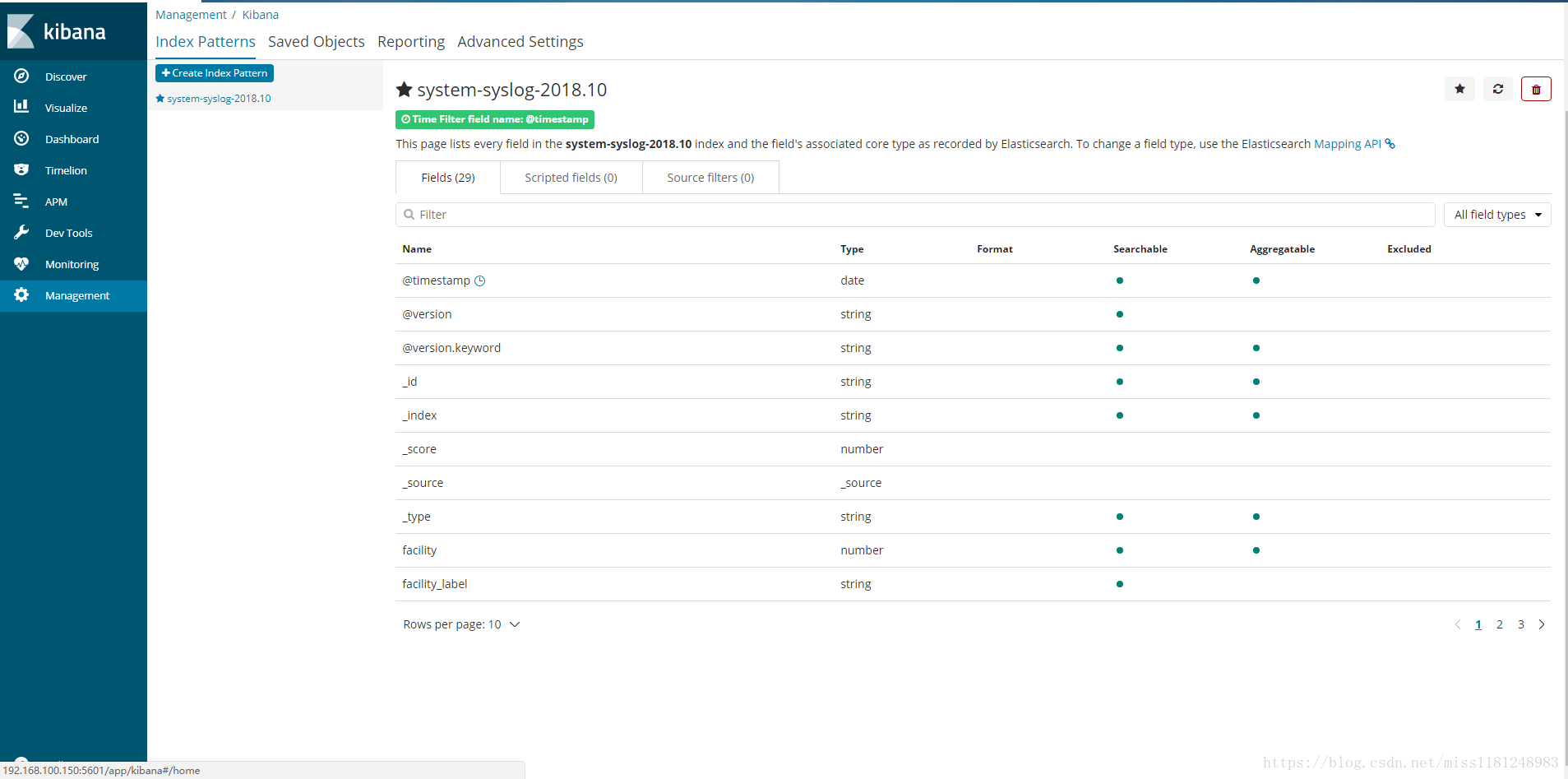Sort by Name column header

417,249
